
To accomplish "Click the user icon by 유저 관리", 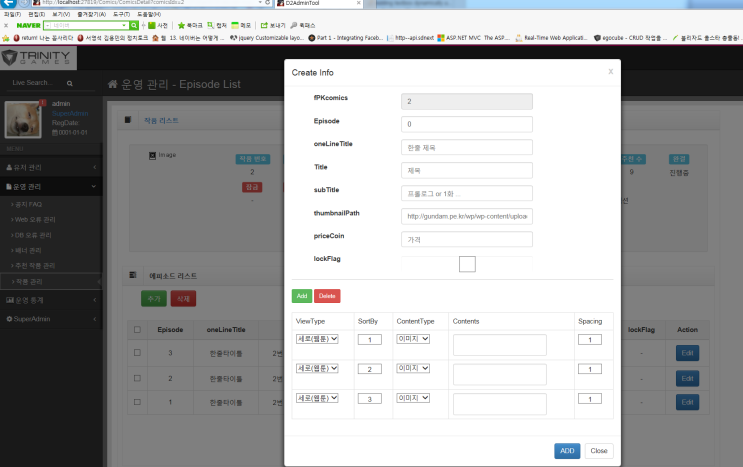I will (9, 167).
